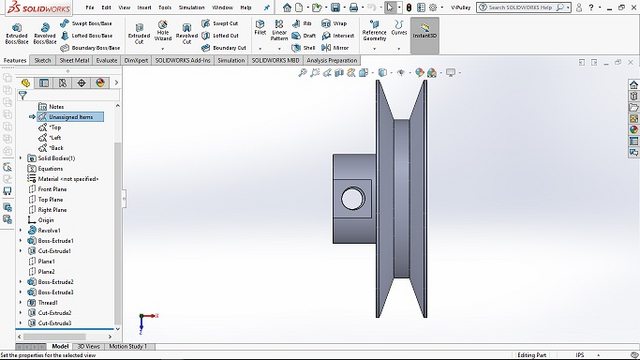
Task: Open the Tools menu
Action: click(164, 7)
